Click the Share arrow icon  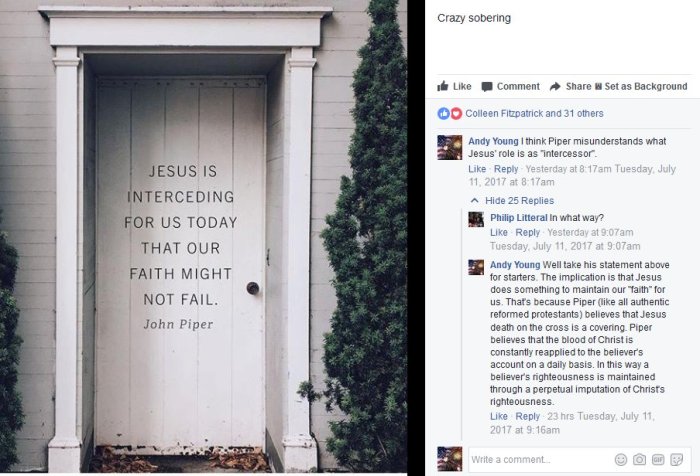click(555, 86)
